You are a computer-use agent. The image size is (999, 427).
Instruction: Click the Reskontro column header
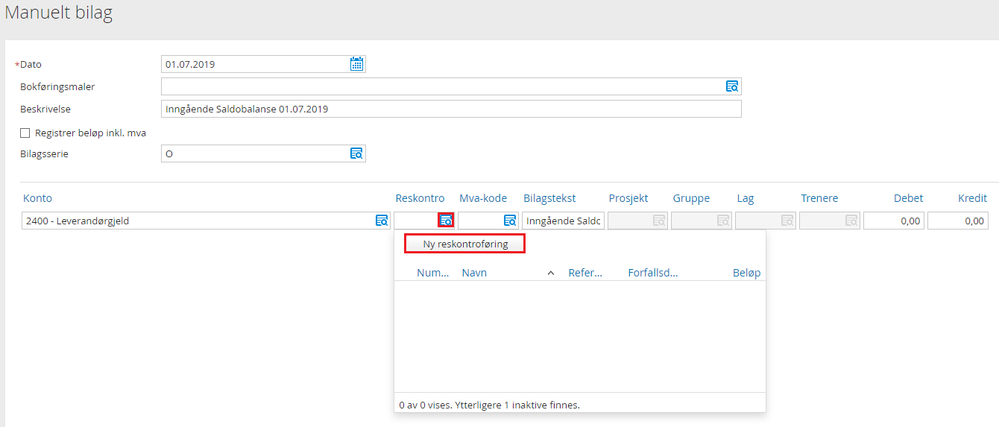point(419,198)
